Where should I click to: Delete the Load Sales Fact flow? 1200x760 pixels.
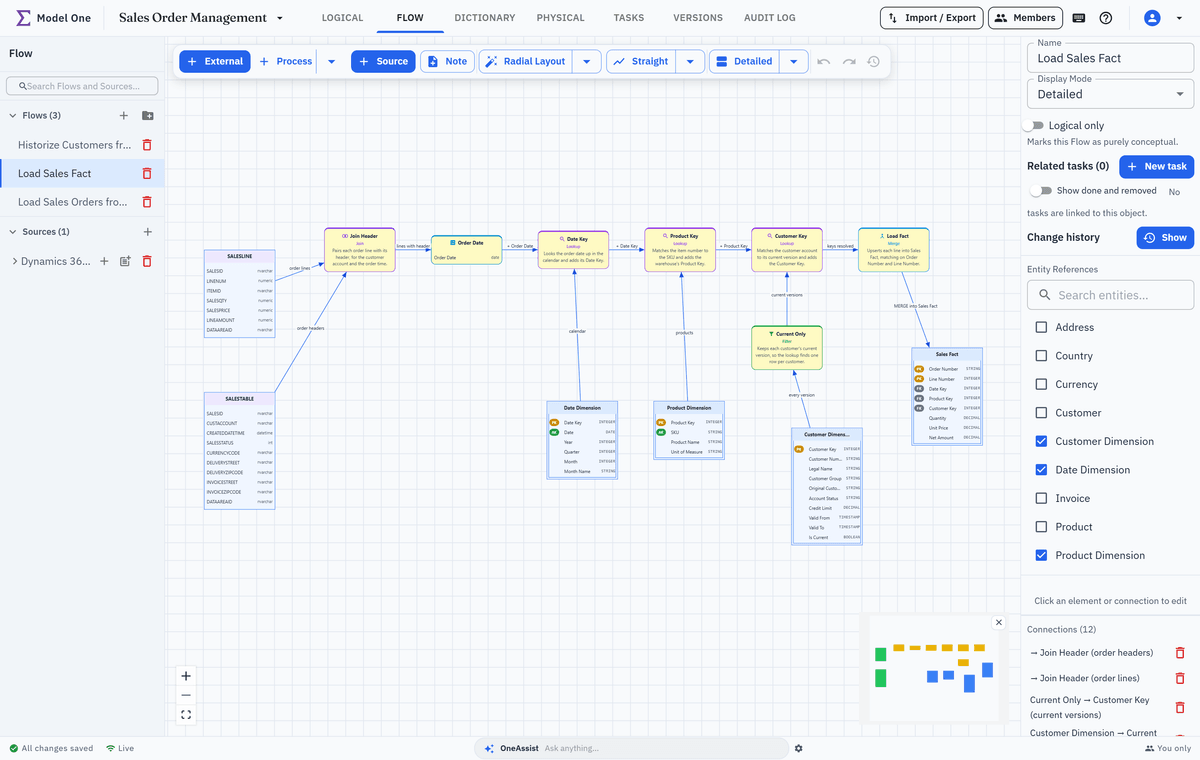(147, 173)
